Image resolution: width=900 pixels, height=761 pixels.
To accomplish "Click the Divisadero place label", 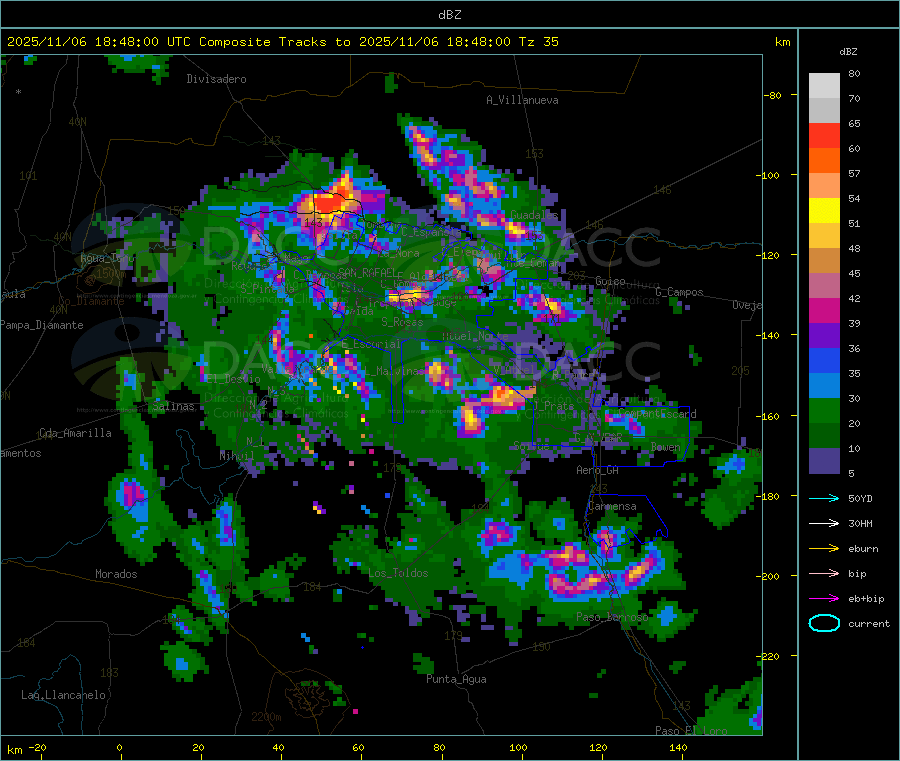I will [216, 79].
